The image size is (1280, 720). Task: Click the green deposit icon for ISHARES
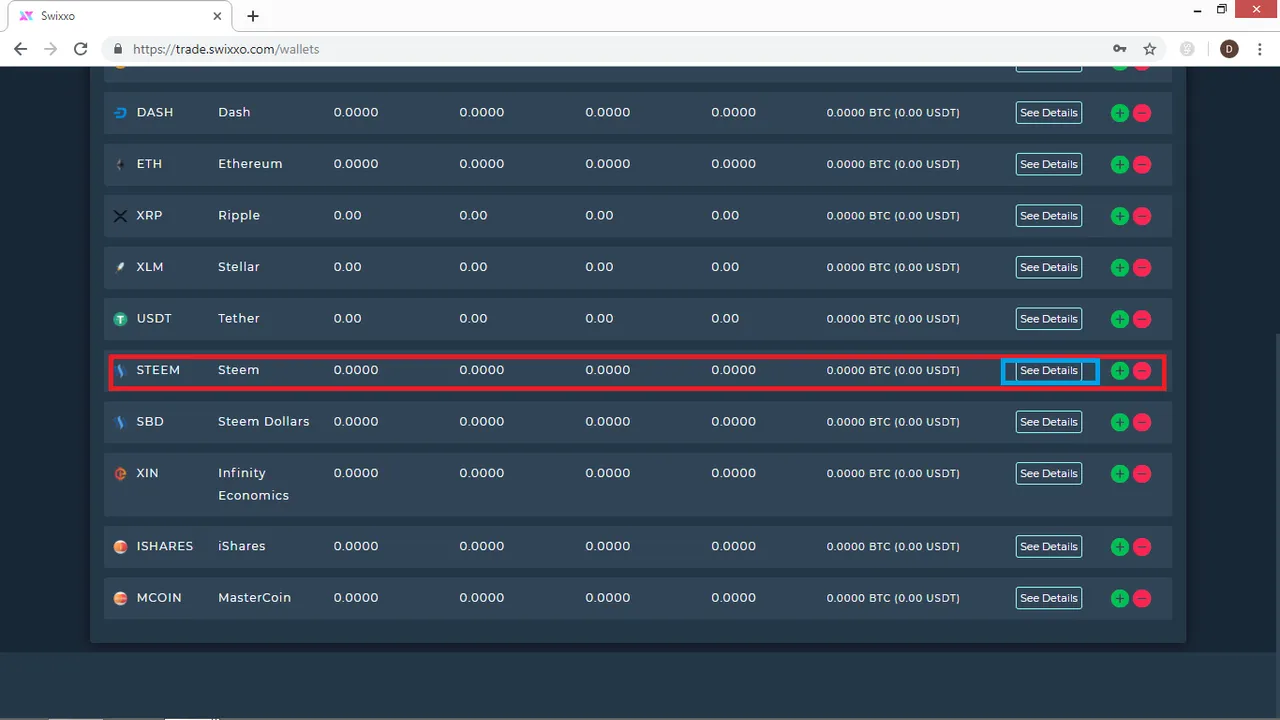tap(1120, 547)
